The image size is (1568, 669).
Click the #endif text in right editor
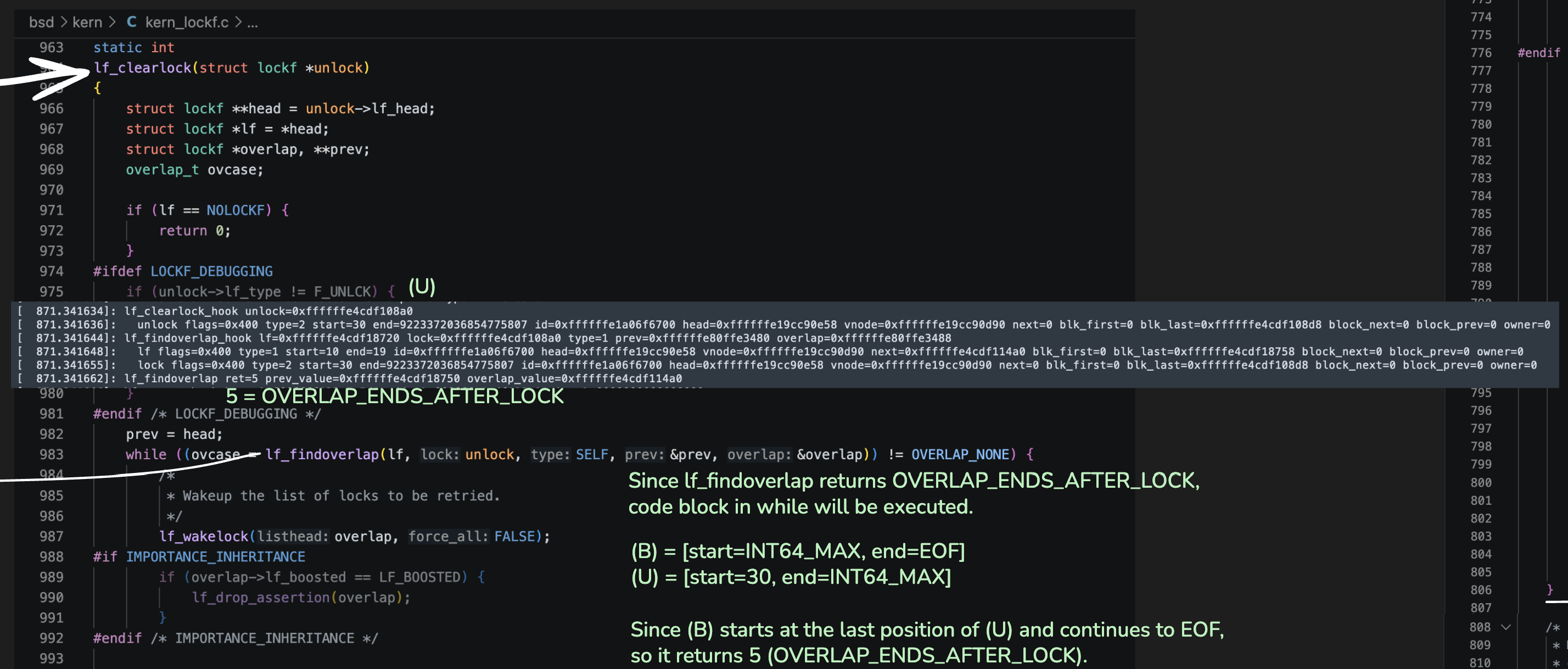1538,53
